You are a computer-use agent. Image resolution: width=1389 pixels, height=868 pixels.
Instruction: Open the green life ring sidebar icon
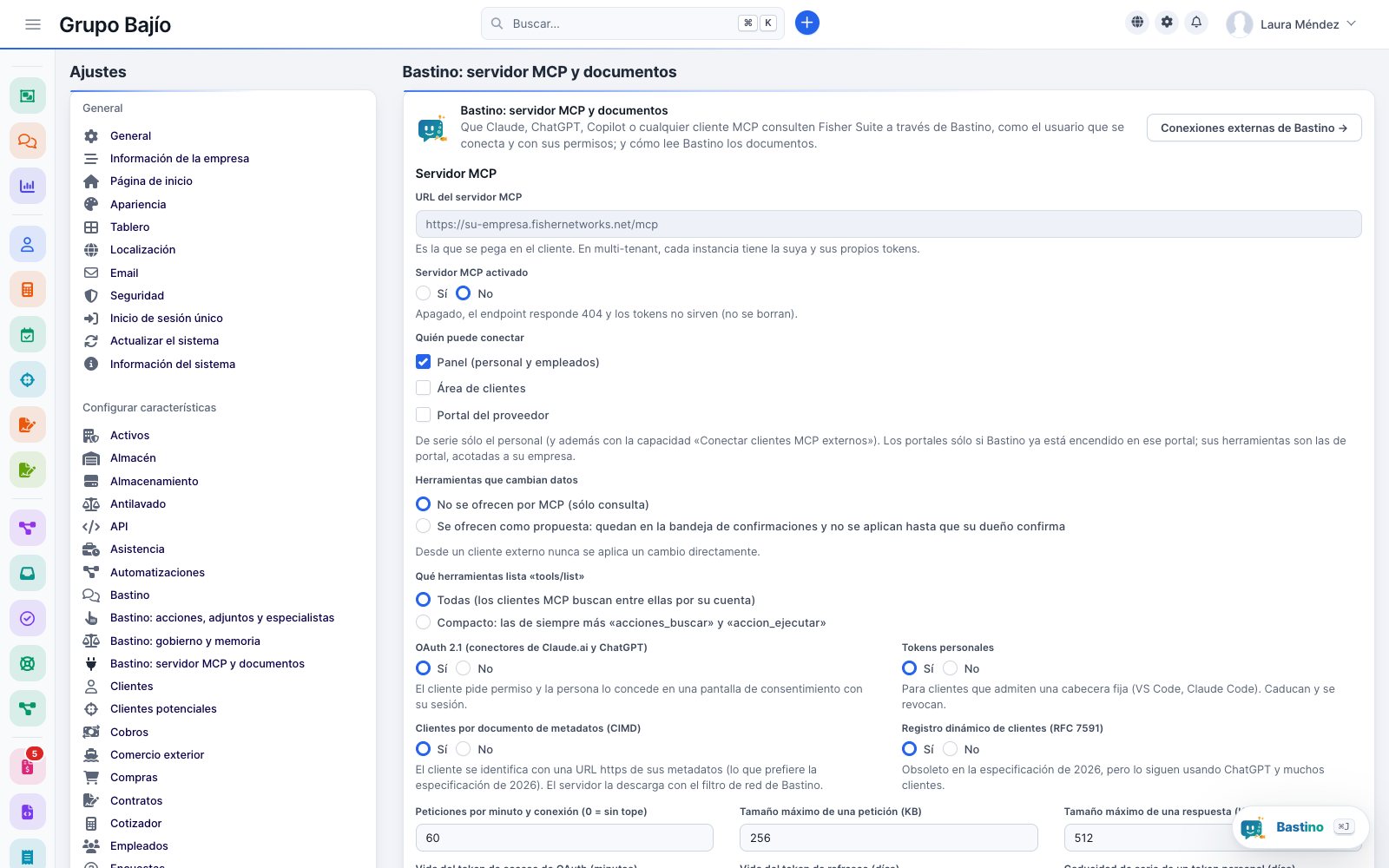pyautogui.click(x=28, y=663)
